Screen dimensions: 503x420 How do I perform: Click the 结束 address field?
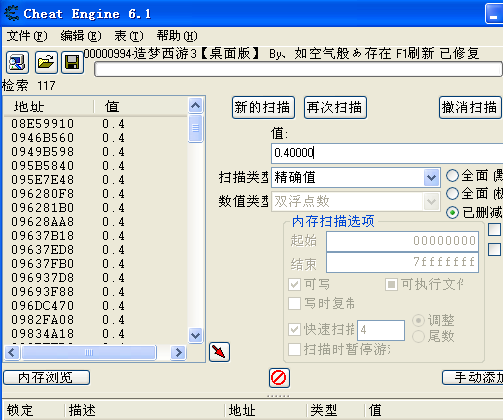(402, 262)
